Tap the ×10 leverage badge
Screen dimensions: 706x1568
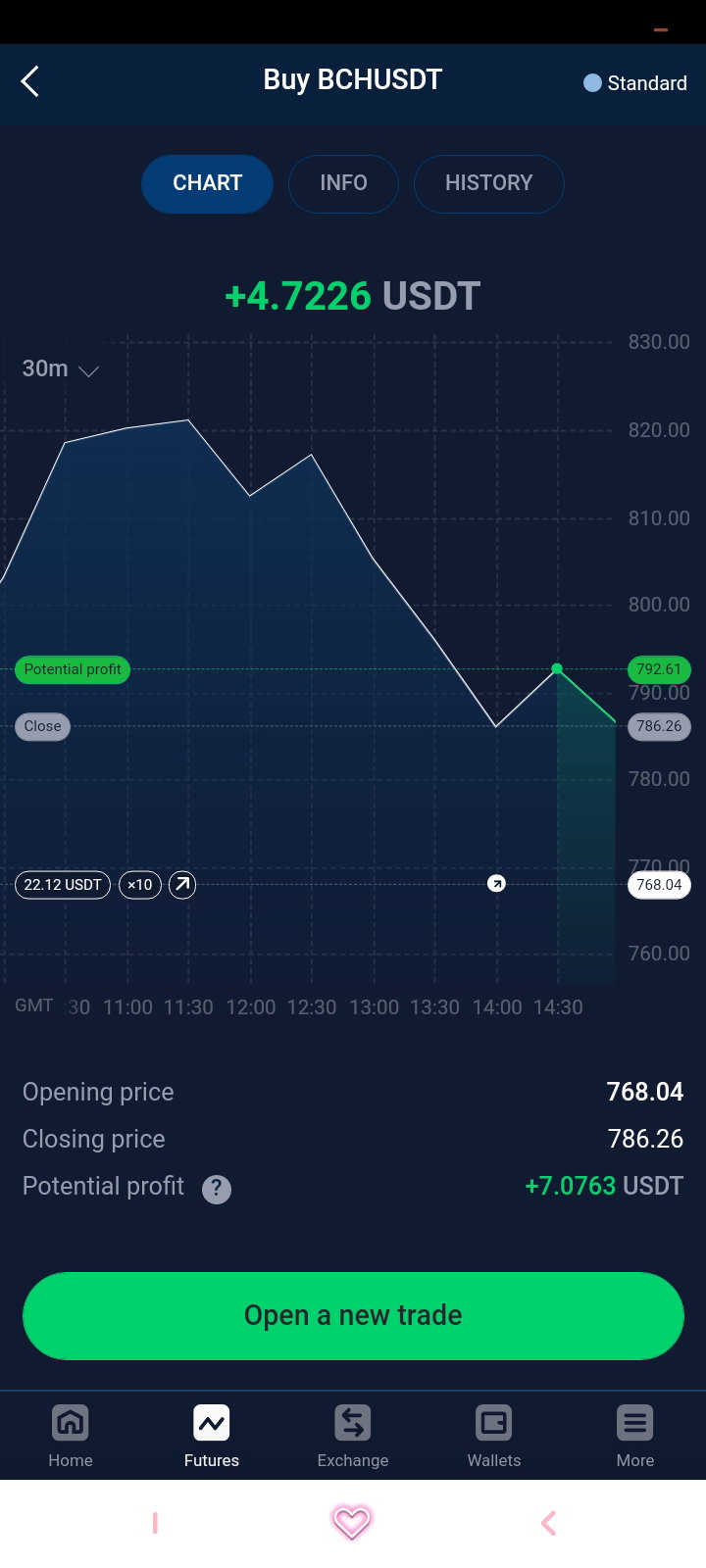[140, 885]
